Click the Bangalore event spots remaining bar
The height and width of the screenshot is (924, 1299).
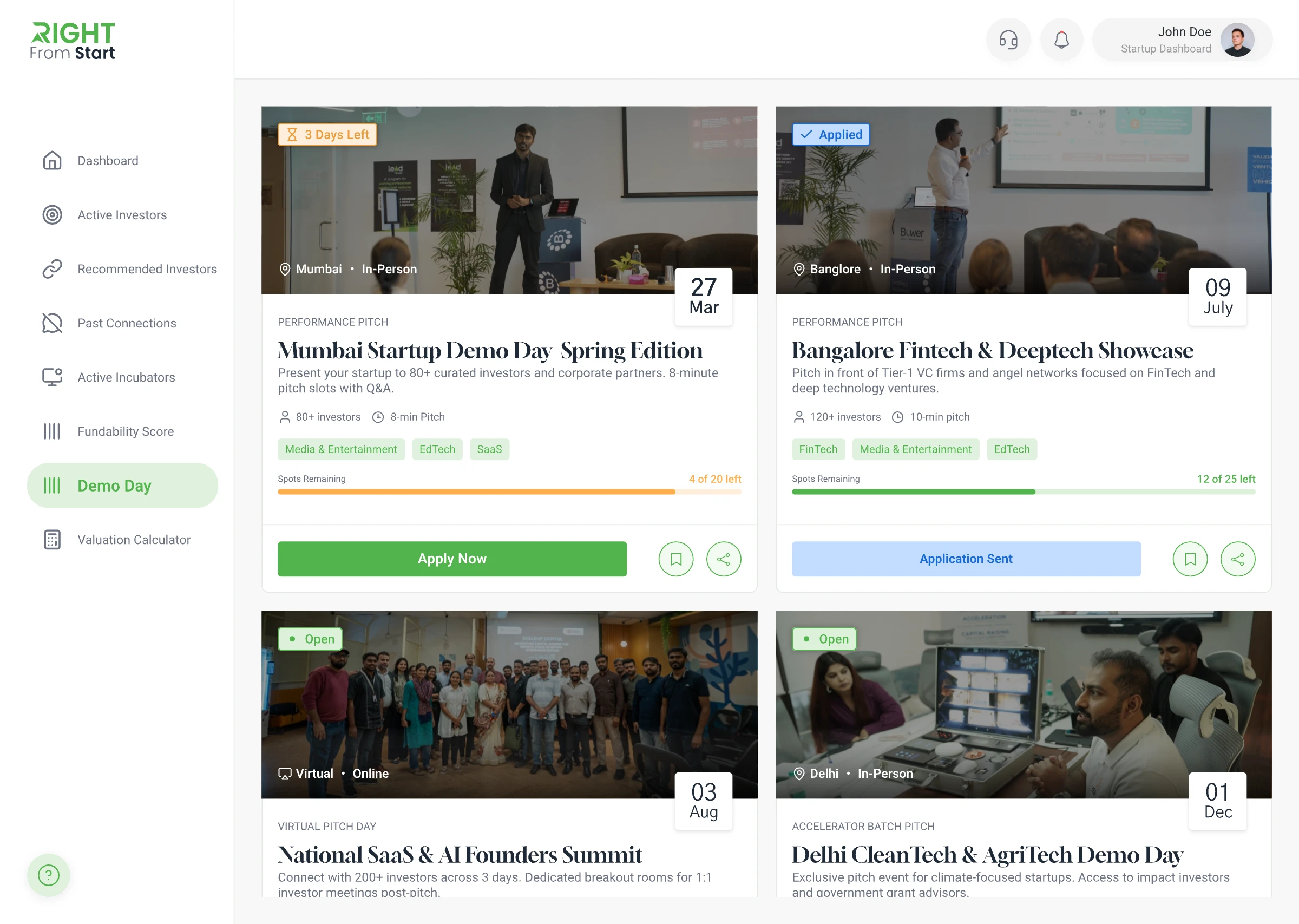coord(1023,492)
